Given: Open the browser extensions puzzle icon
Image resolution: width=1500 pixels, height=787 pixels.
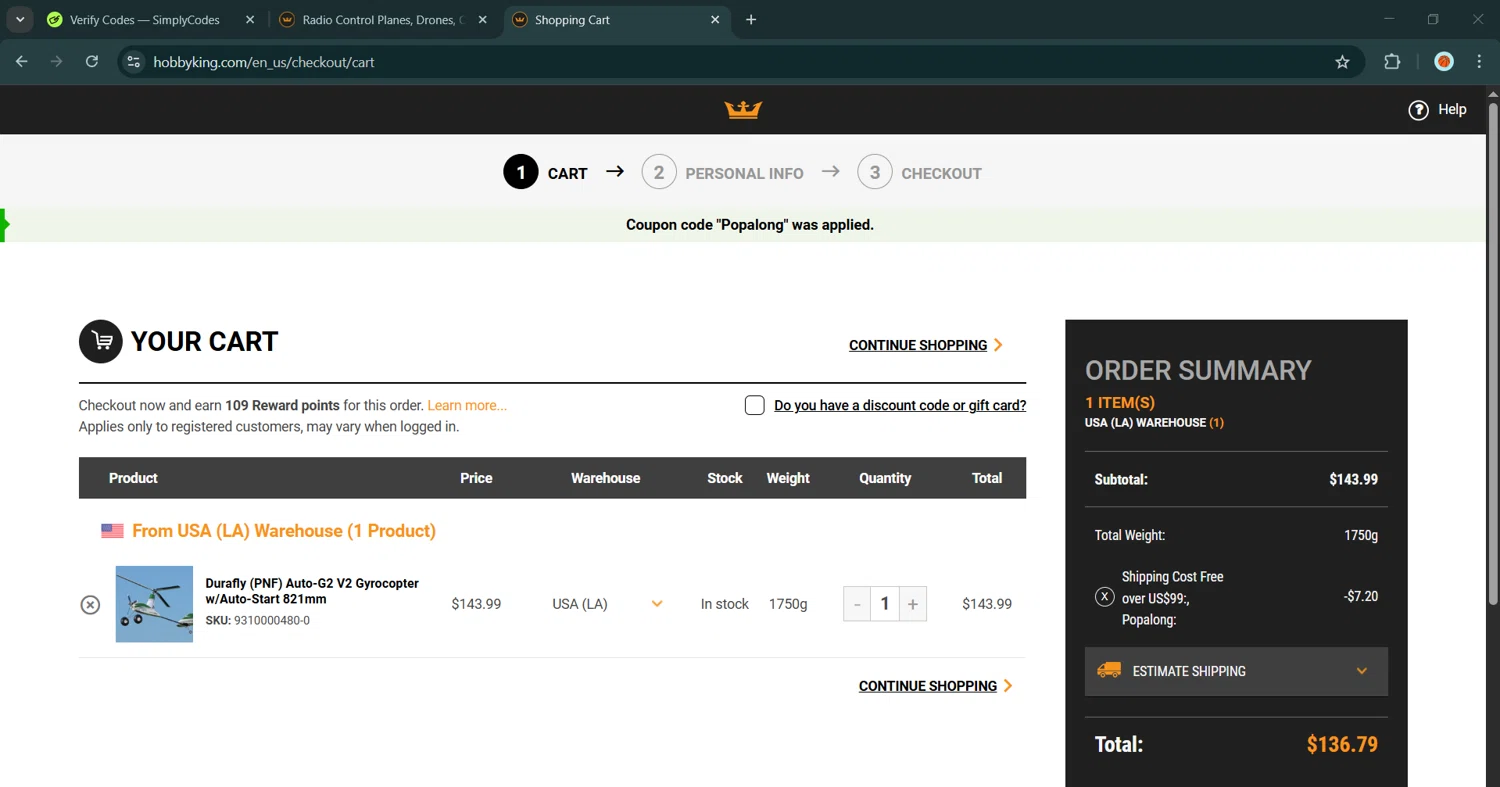Looking at the screenshot, I should (1392, 62).
